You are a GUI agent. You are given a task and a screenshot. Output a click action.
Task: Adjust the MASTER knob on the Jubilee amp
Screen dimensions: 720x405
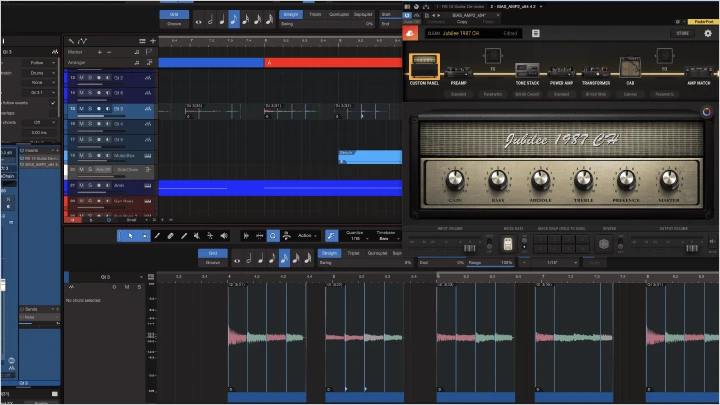tap(669, 180)
